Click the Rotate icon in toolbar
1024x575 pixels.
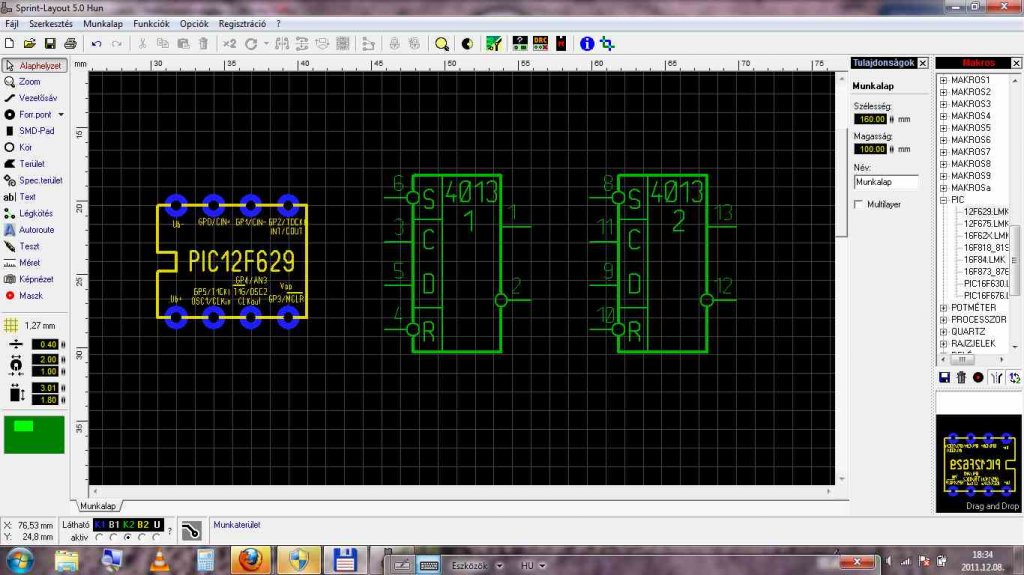[251, 44]
